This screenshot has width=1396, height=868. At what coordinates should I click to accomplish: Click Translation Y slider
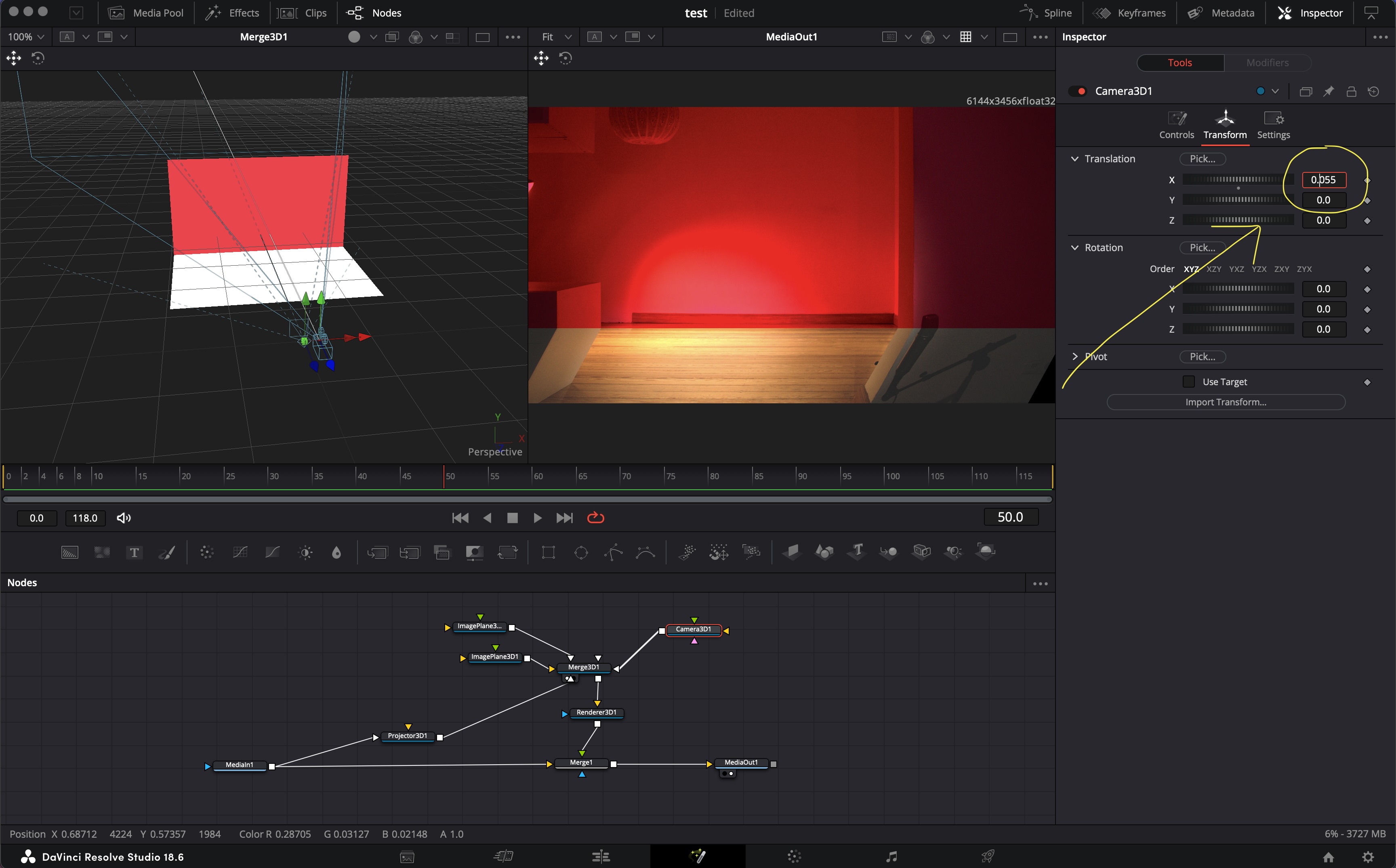[1238, 200]
